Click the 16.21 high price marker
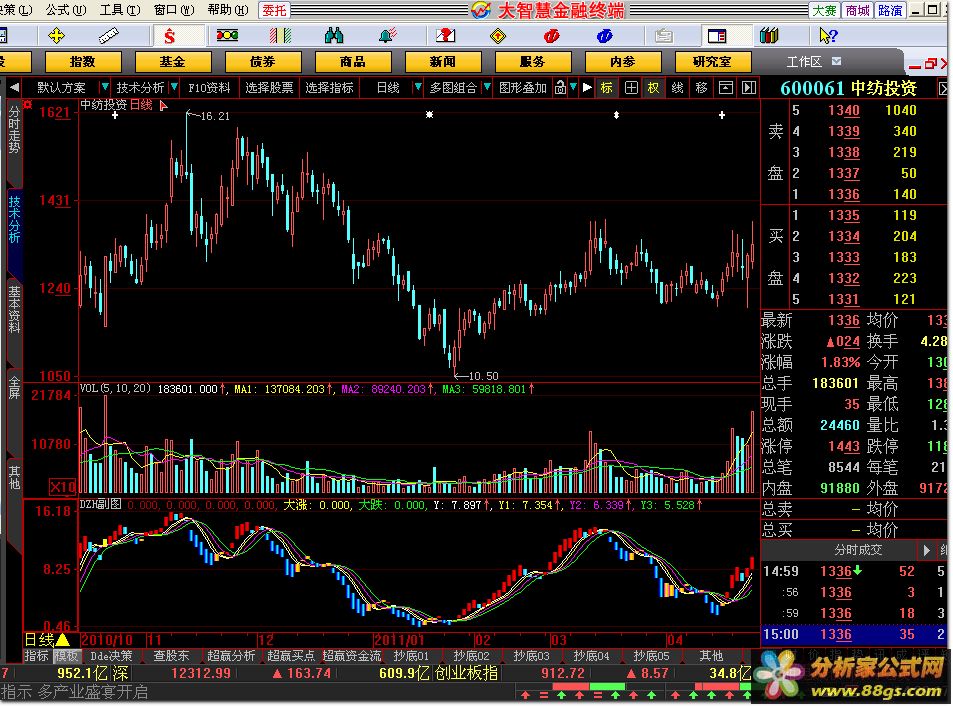 [x=215, y=116]
